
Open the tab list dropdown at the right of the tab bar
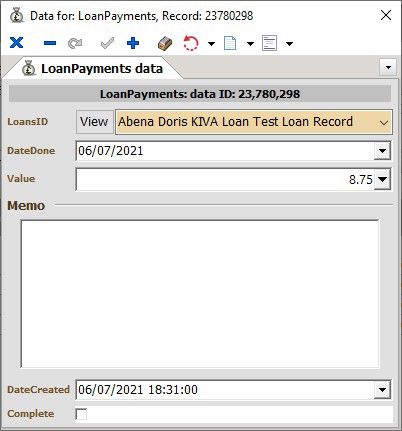click(388, 68)
